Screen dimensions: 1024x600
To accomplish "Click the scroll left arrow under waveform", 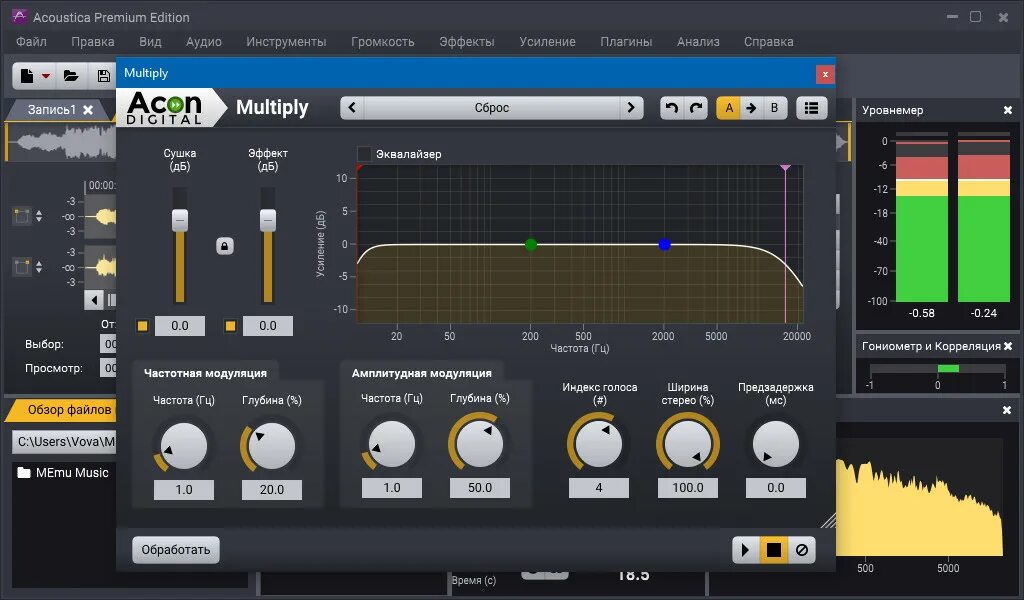I will point(95,300).
